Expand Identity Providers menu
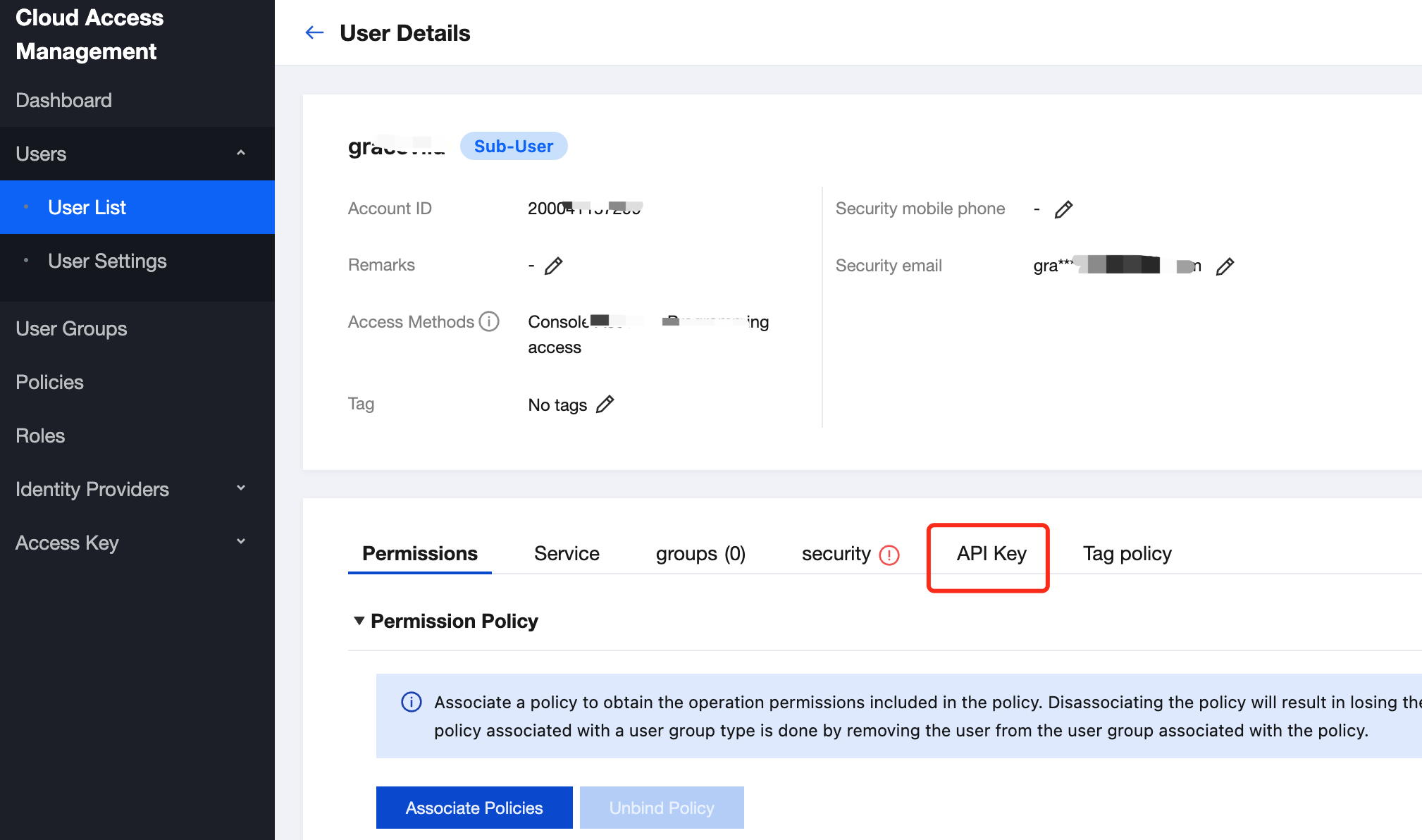This screenshot has height=840, width=1422. click(x=241, y=488)
